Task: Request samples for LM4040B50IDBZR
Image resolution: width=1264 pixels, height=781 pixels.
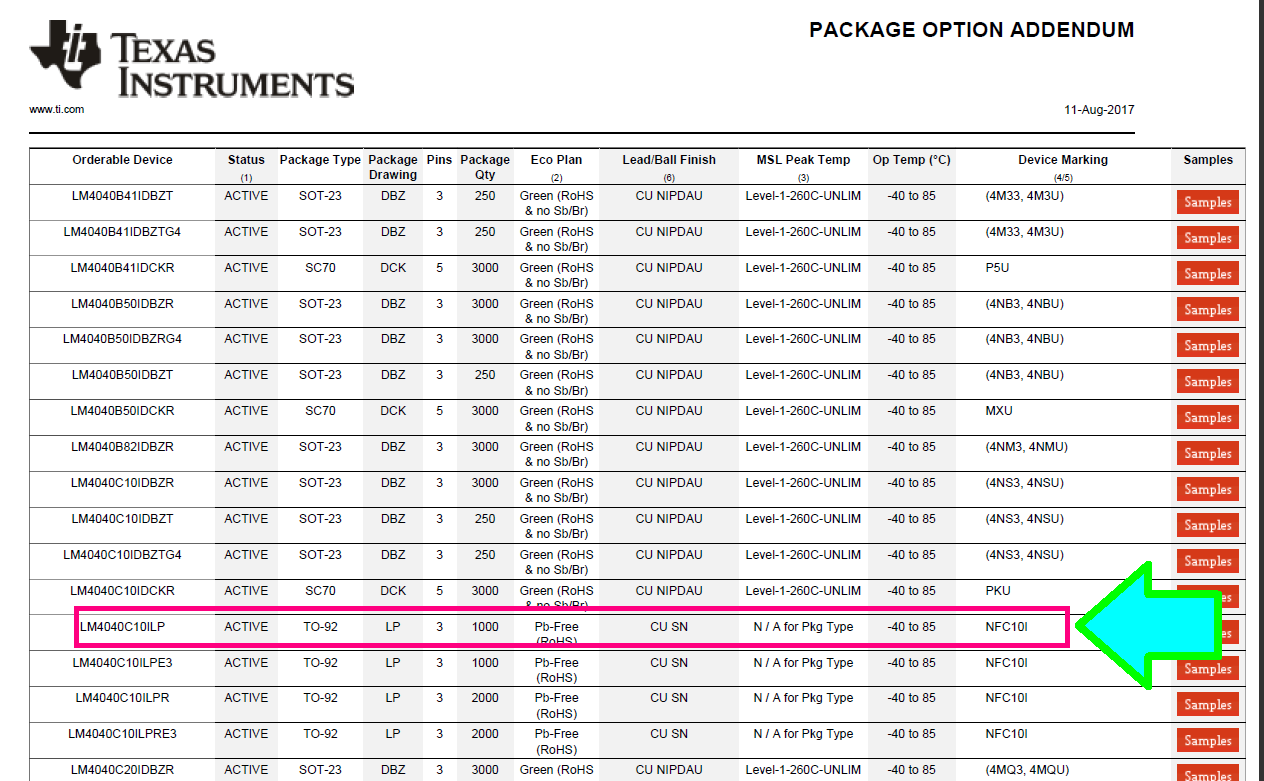Action: click(1208, 310)
